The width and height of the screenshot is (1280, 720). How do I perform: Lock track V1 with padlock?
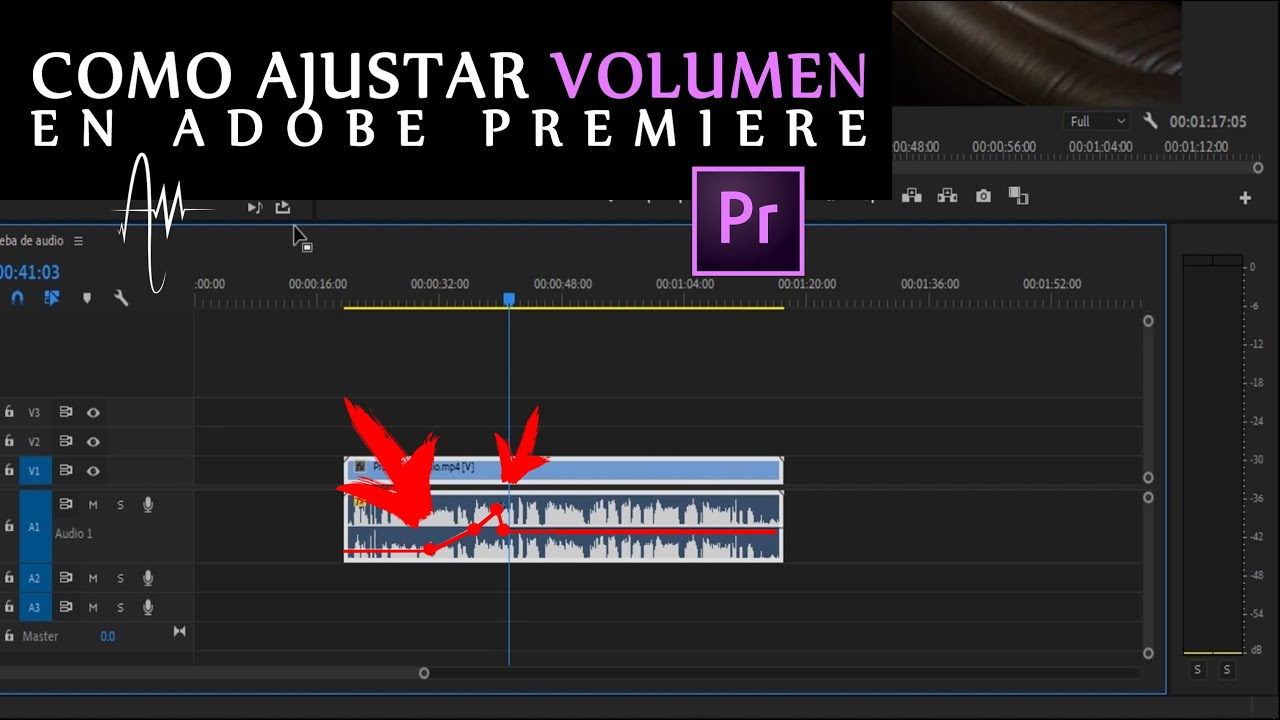pyautogui.click(x=9, y=470)
